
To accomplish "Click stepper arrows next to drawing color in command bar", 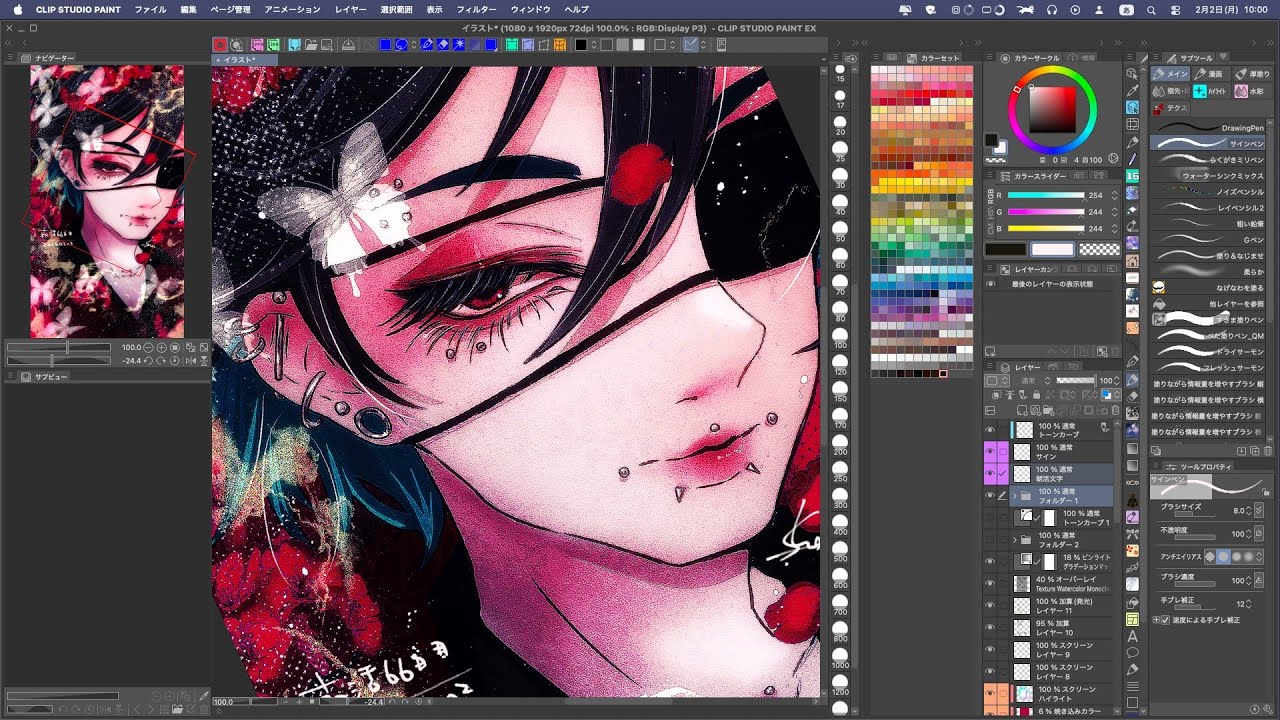I will click(594, 45).
